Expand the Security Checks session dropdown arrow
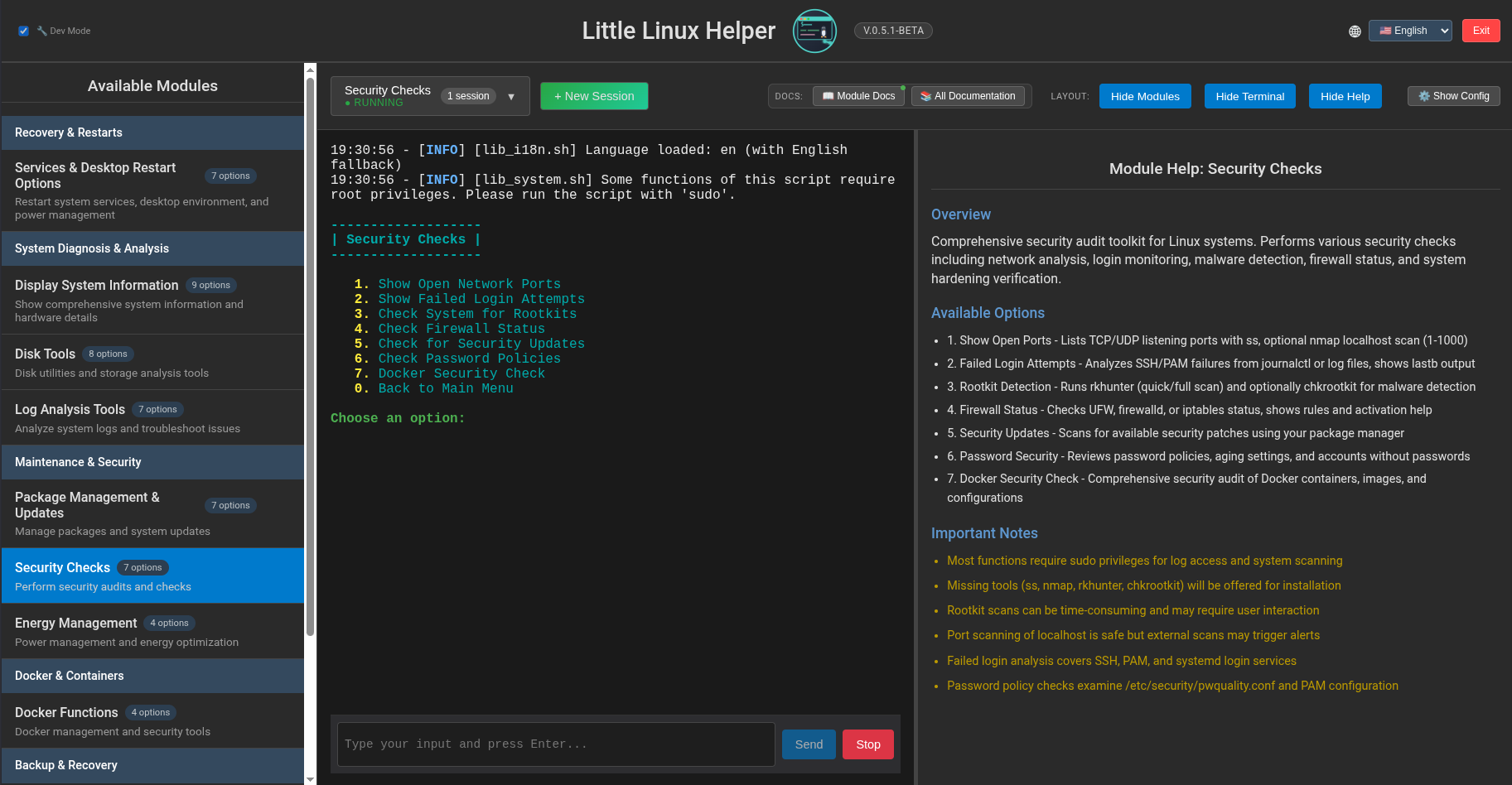This screenshot has height=785, width=1512. click(x=511, y=97)
